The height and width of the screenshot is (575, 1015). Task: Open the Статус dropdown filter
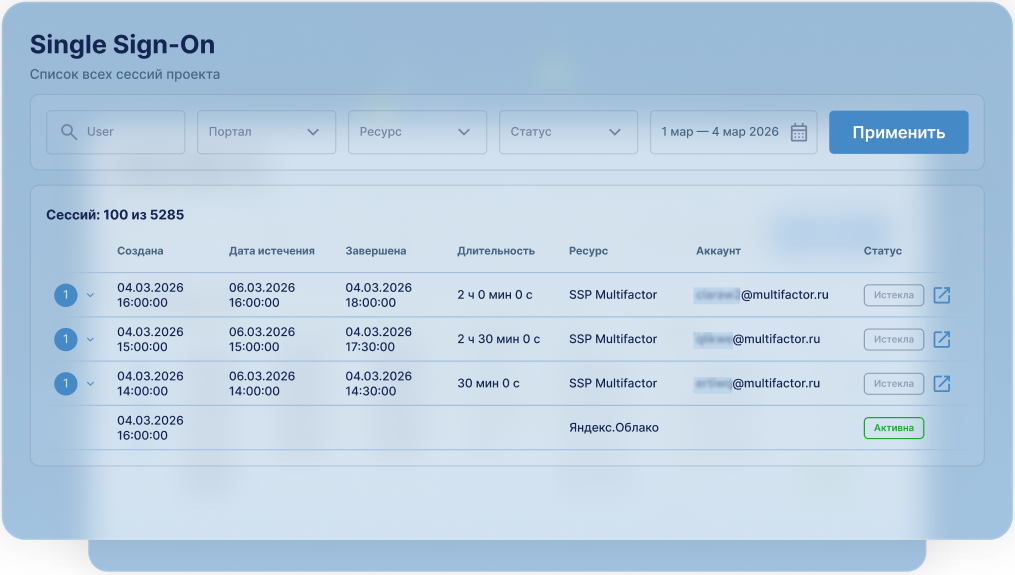click(568, 132)
